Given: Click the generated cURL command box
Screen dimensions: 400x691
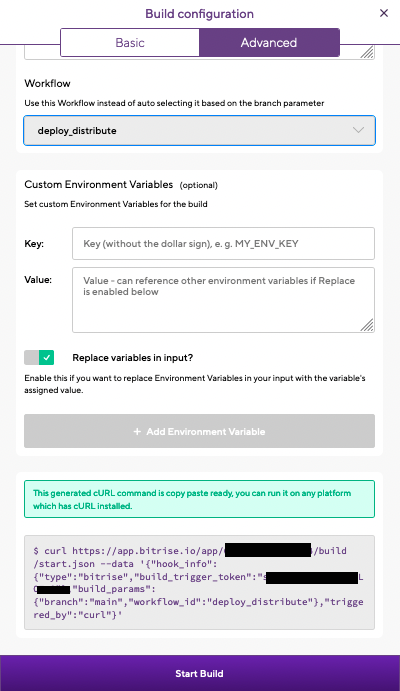Looking at the screenshot, I should point(200,583).
